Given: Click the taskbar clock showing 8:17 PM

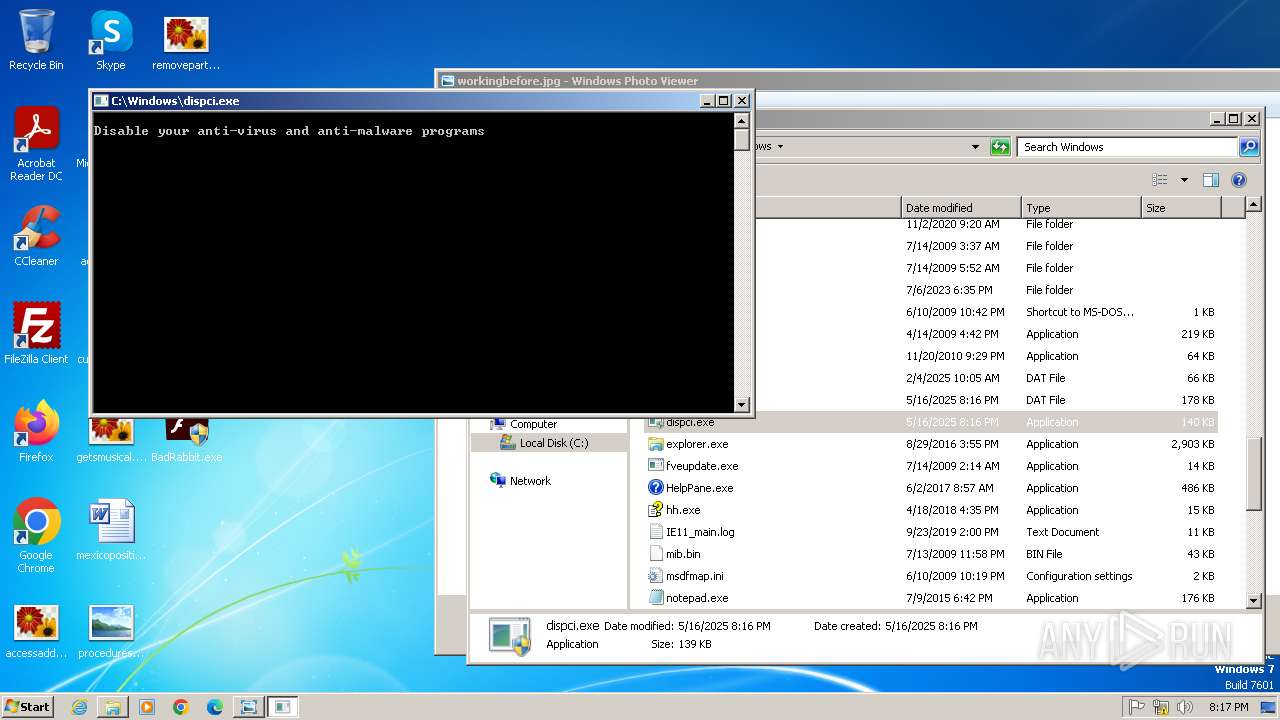Looking at the screenshot, I should click(1228, 707).
